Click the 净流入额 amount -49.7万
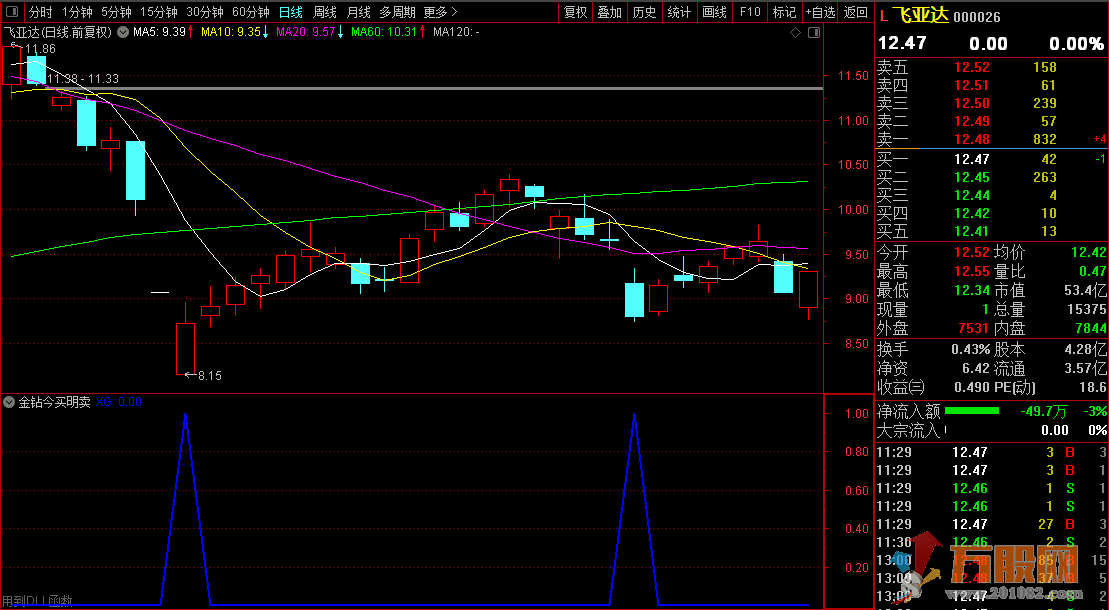Image resolution: width=1109 pixels, height=610 pixels. coord(1044,411)
